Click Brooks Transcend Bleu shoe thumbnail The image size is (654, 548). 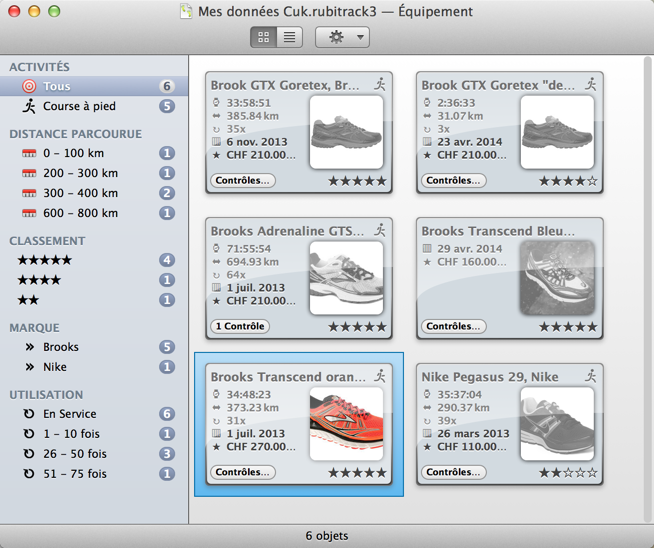pyautogui.click(x=557, y=278)
